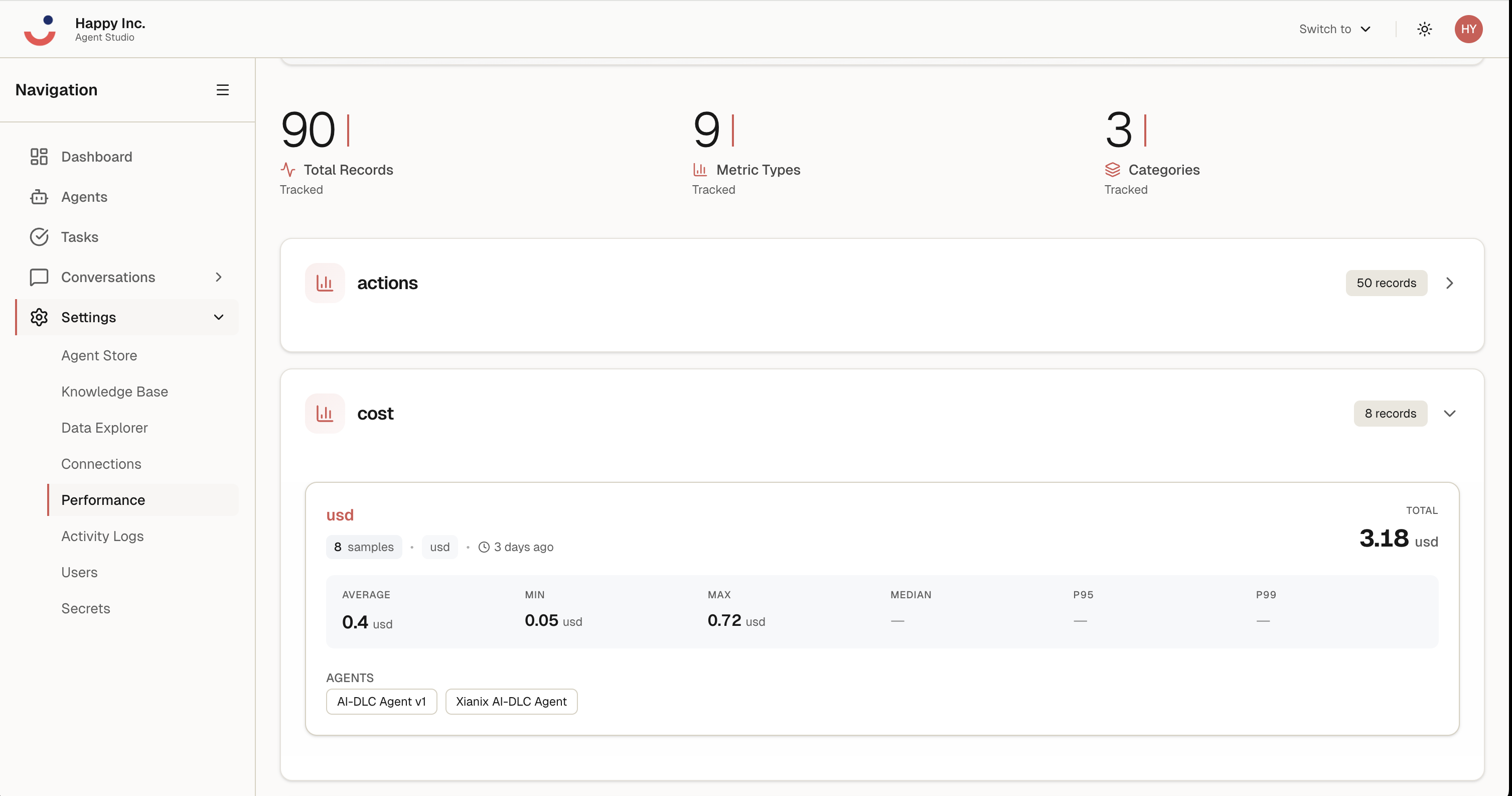The image size is (1512, 796).
Task: Open the Performance settings page
Action: click(103, 499)
